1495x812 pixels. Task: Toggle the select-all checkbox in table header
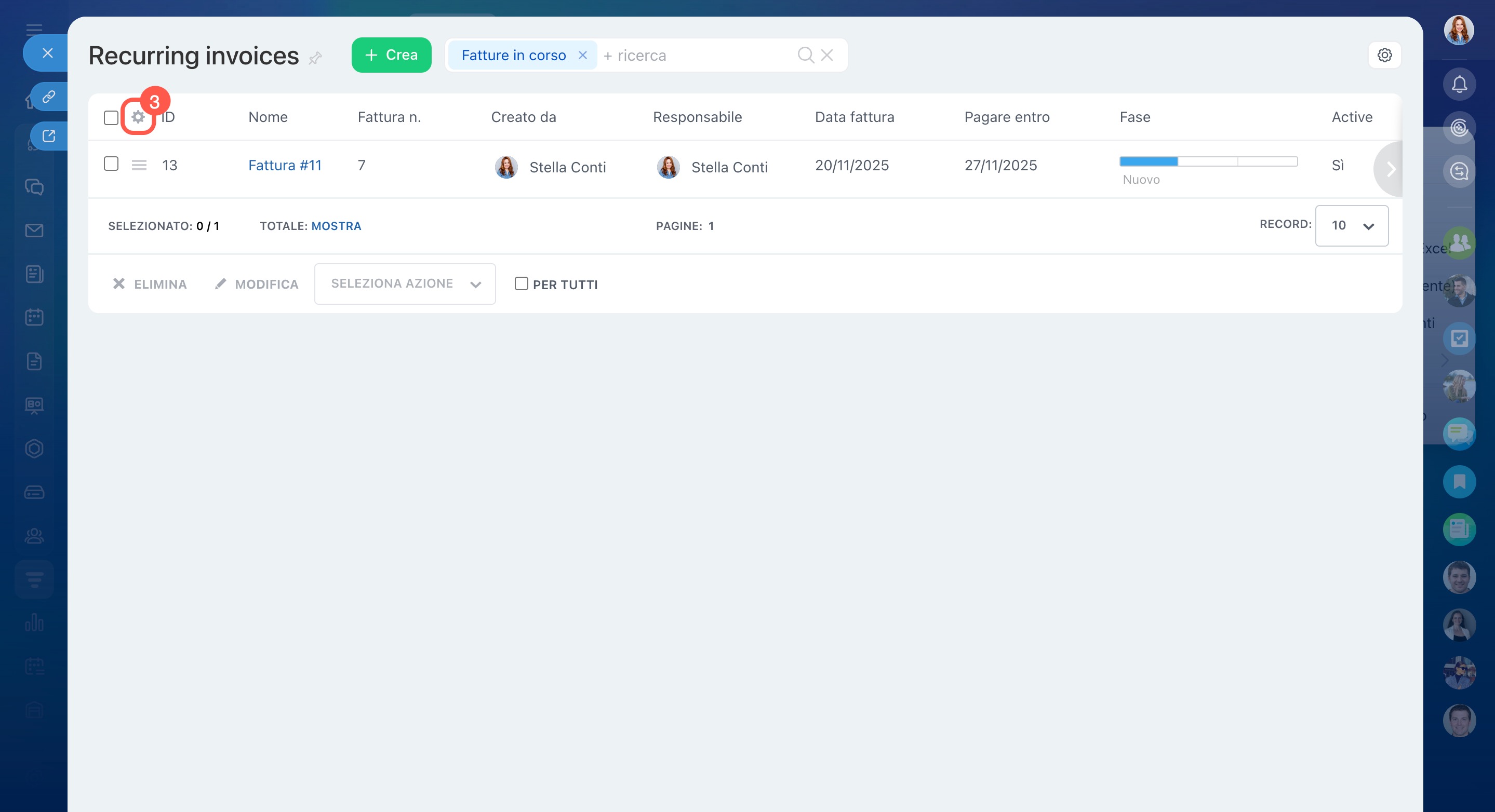111,118
